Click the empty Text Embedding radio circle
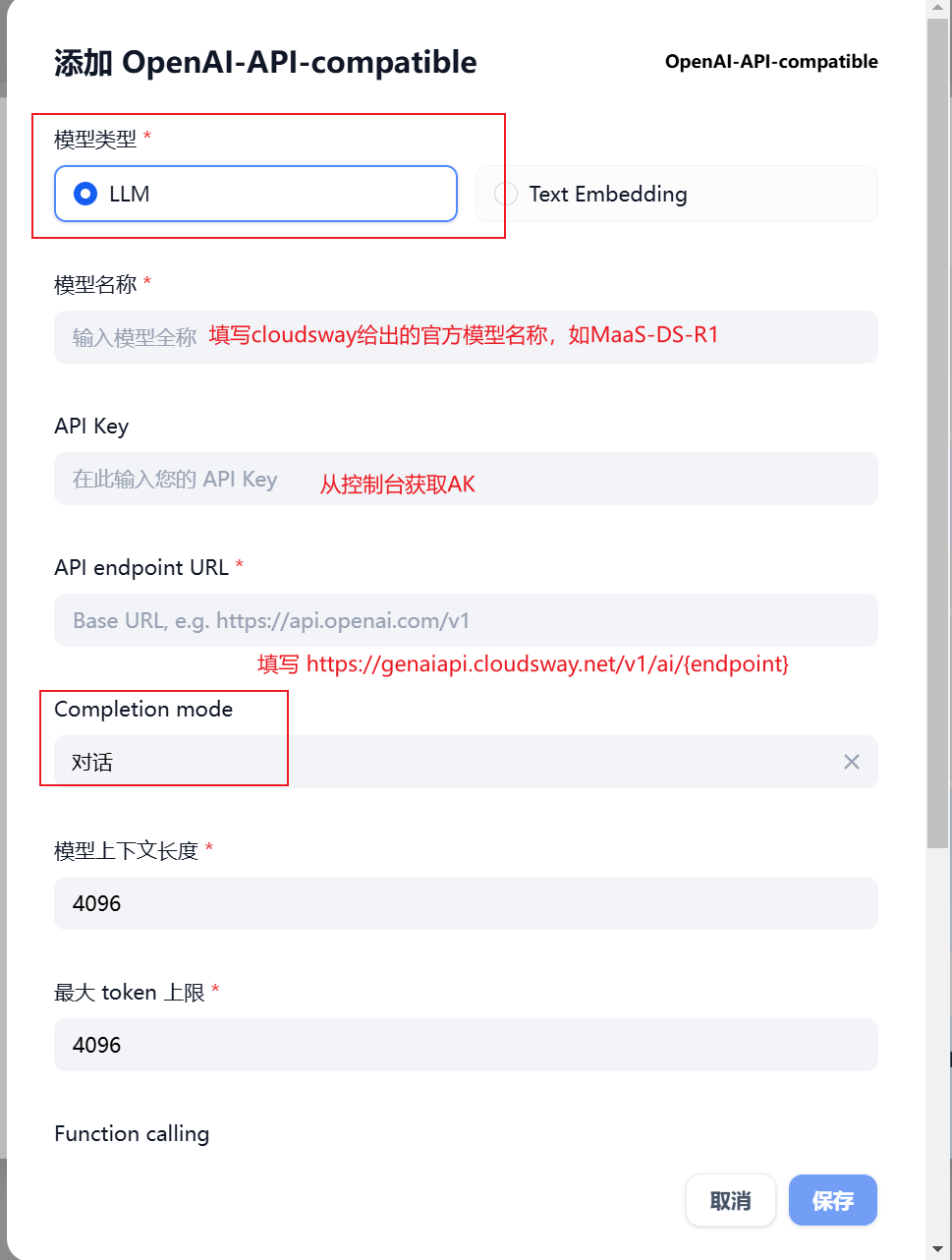Screen dimensions: 952x1260 pos(506,194)
